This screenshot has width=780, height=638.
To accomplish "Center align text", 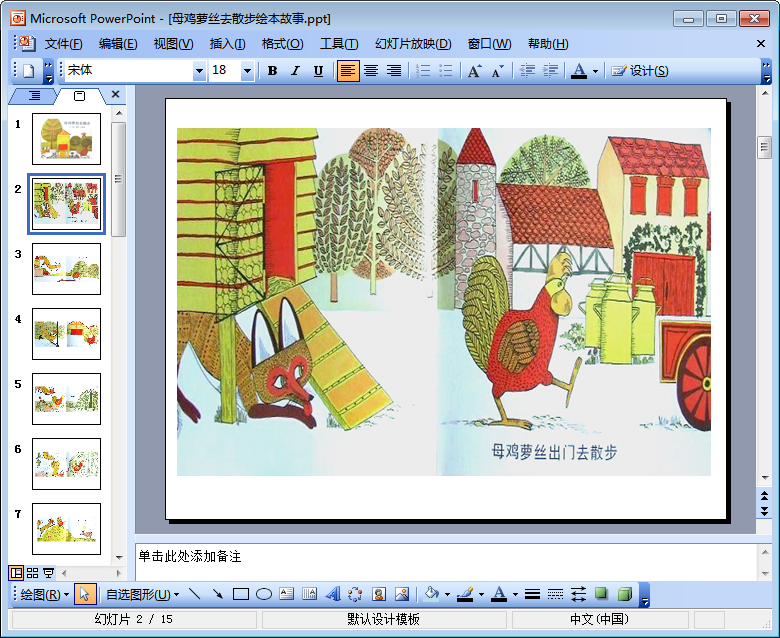I will 371,71.
